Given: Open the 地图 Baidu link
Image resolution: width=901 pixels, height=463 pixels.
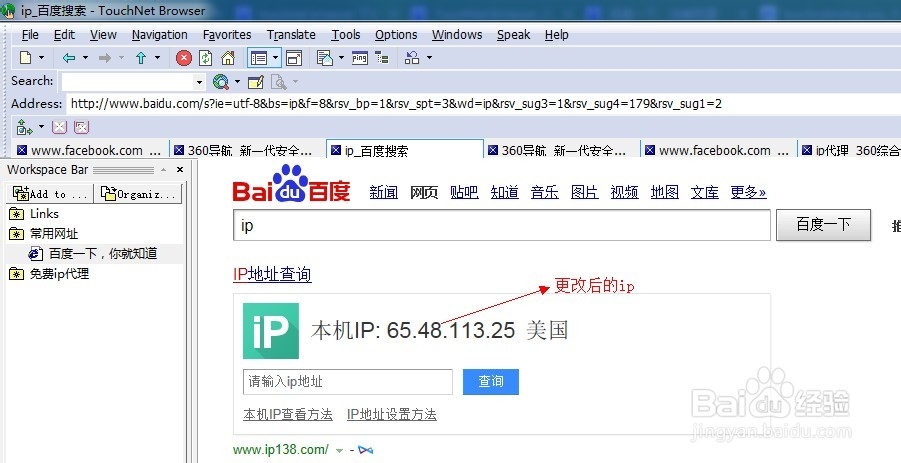Looking at the screenshot, I should pyautogui.click(x=664, y=192).
